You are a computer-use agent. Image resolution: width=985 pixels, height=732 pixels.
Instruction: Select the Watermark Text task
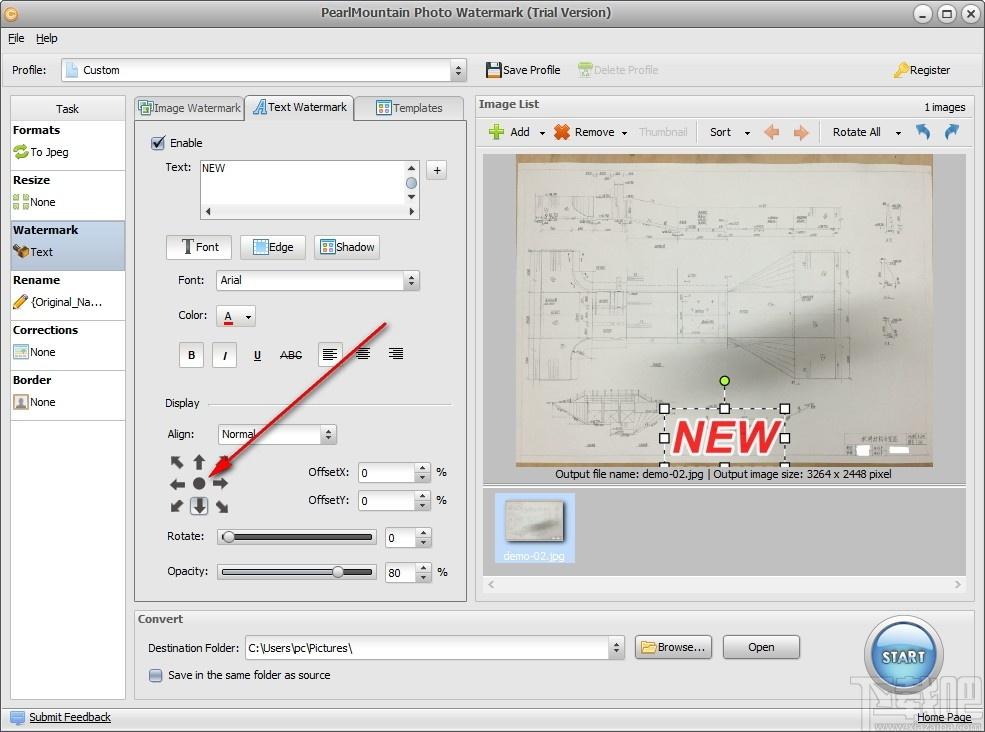(68, 245)
